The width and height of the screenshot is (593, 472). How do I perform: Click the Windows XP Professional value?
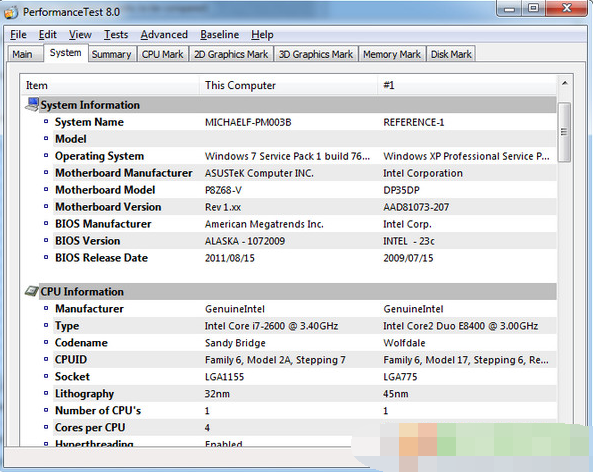point(466,156)
